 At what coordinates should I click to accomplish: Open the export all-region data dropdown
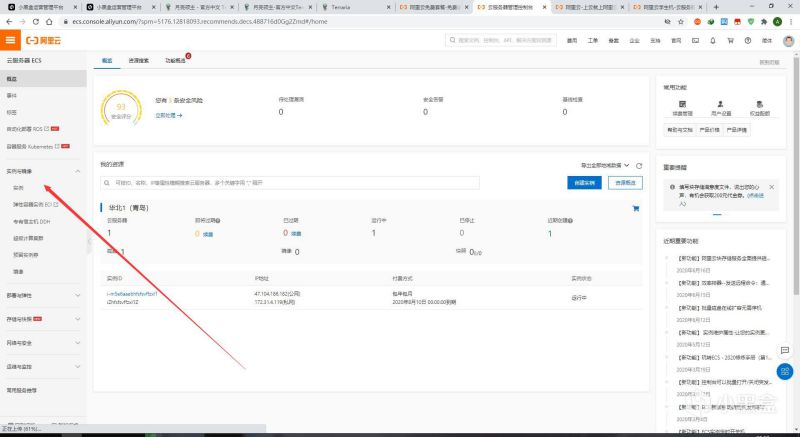click(605, 166)
